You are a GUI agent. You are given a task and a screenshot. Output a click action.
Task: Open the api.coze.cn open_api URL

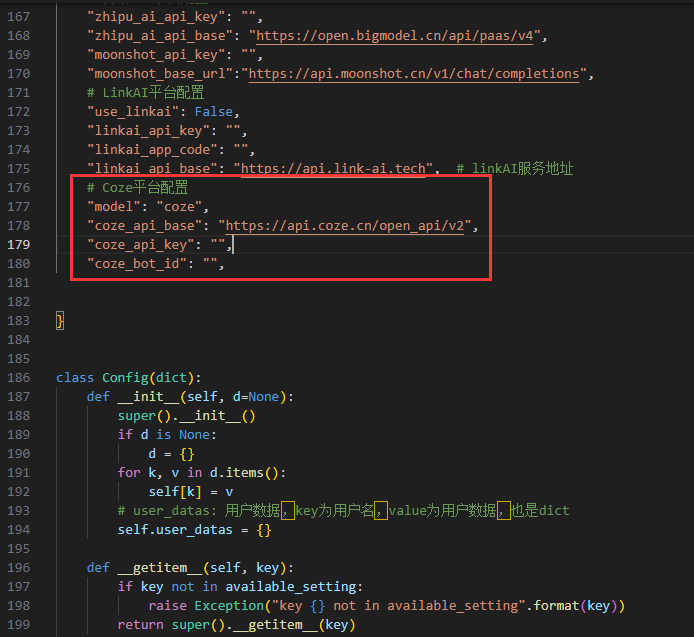345,225
